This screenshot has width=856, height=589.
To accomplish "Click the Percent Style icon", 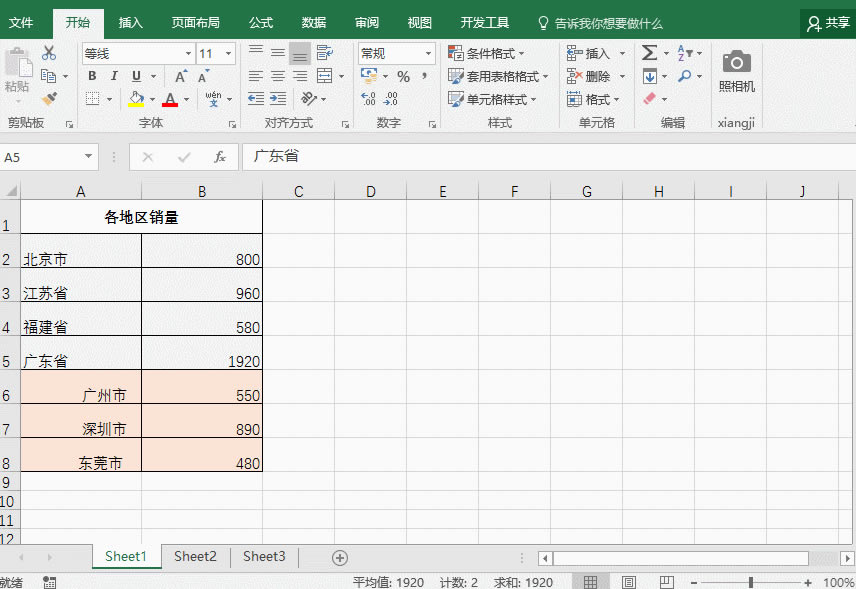I will click(403, 76).
